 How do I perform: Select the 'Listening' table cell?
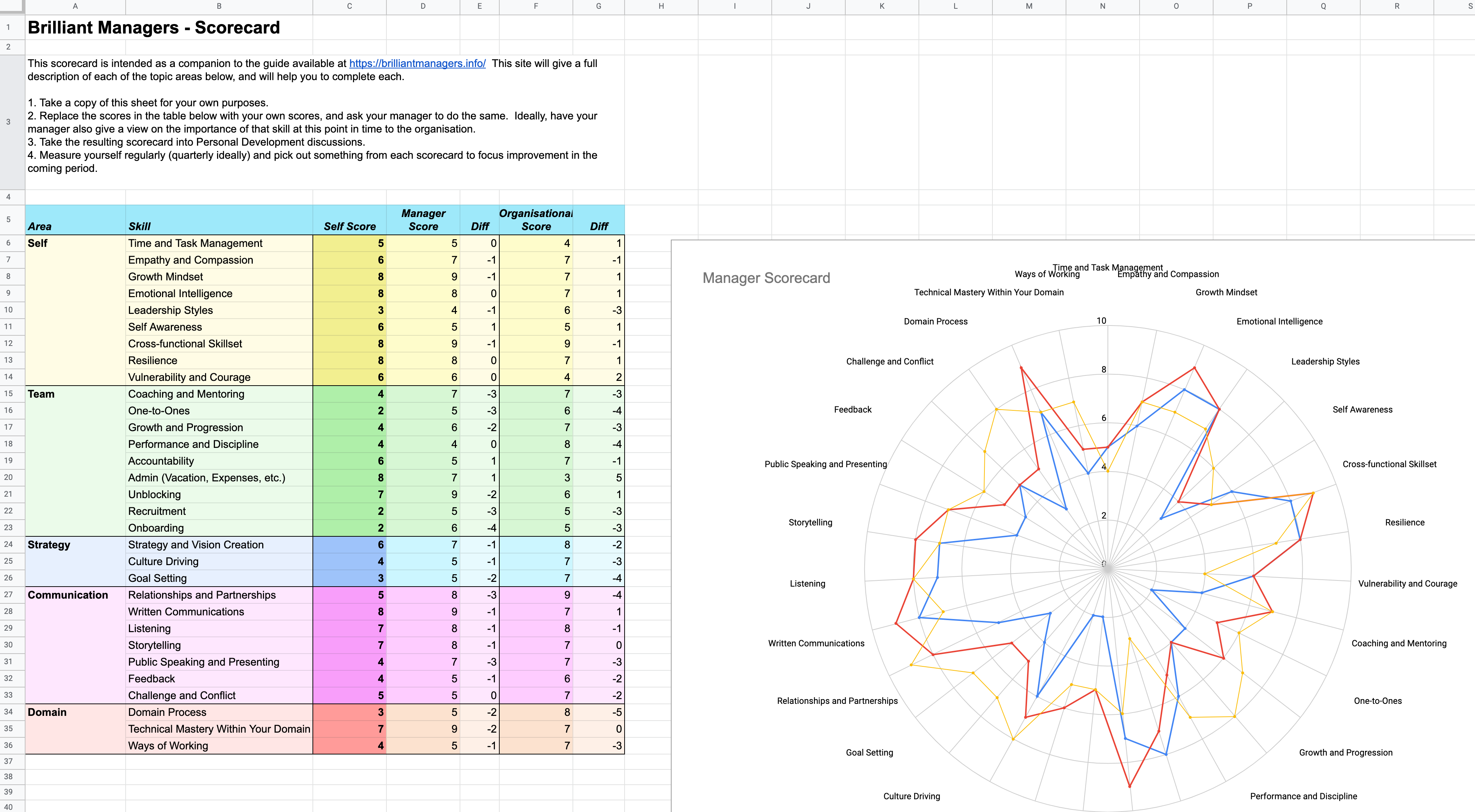click(x=219, y=628)
